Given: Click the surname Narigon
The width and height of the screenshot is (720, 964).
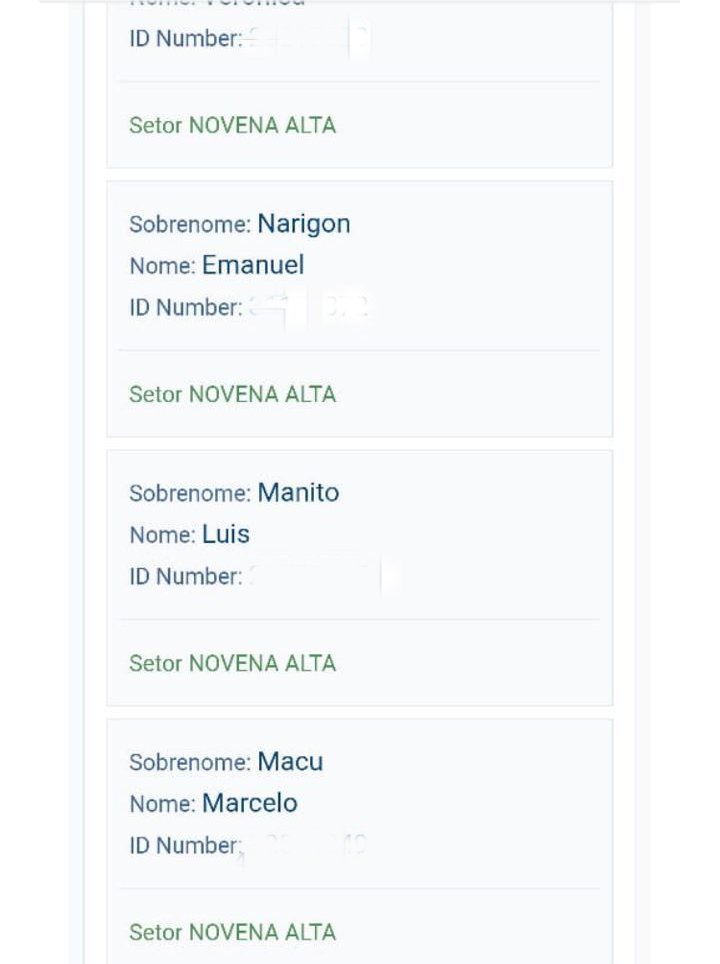Looking at the screenshot, I should (x=303, y=223).
